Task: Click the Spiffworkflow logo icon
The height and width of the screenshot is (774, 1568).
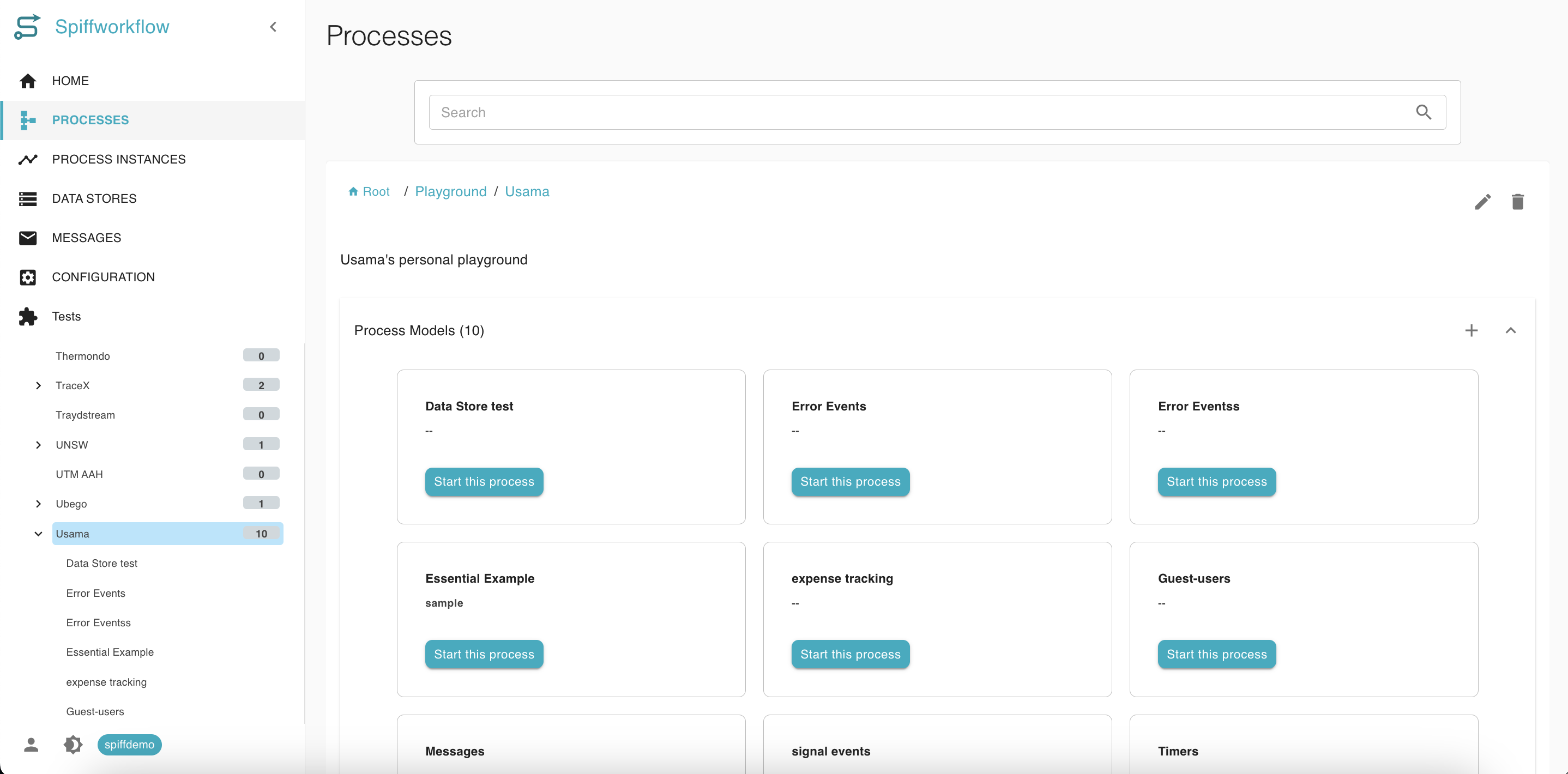Action: [27, 27]
